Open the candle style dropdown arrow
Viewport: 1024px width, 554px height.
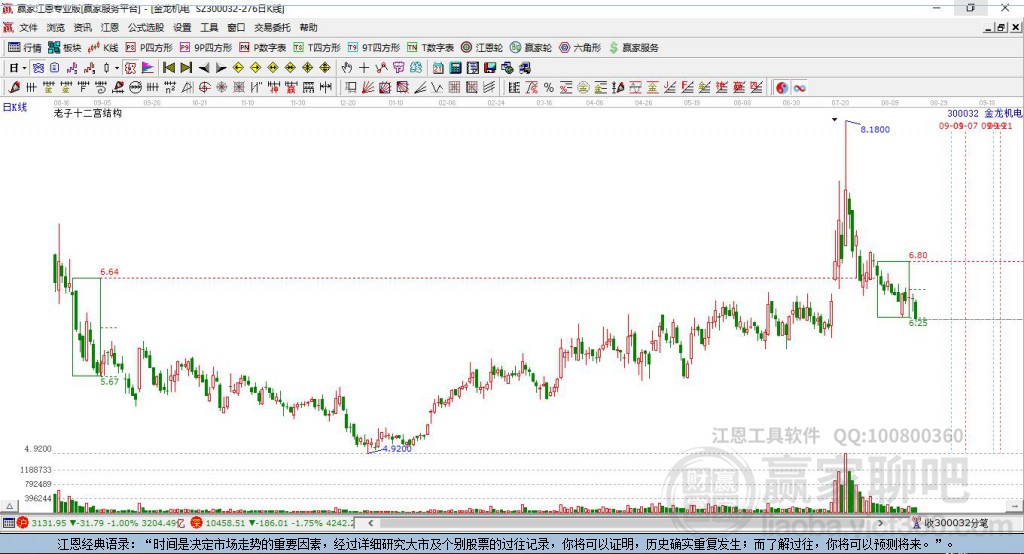tap(117, 68)
